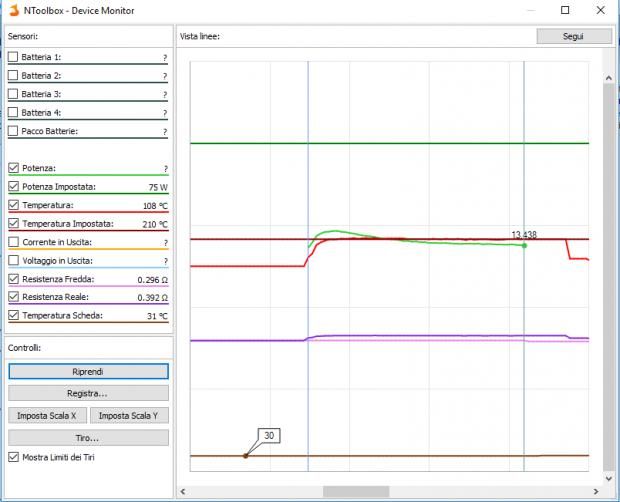
Task: Click the horizontal scrollbar thumb
Action: tap(356, 492)
